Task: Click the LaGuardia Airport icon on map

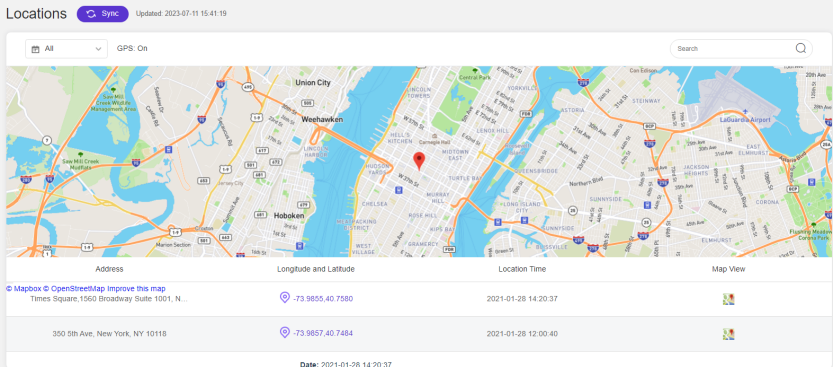Action: point(745,112)
